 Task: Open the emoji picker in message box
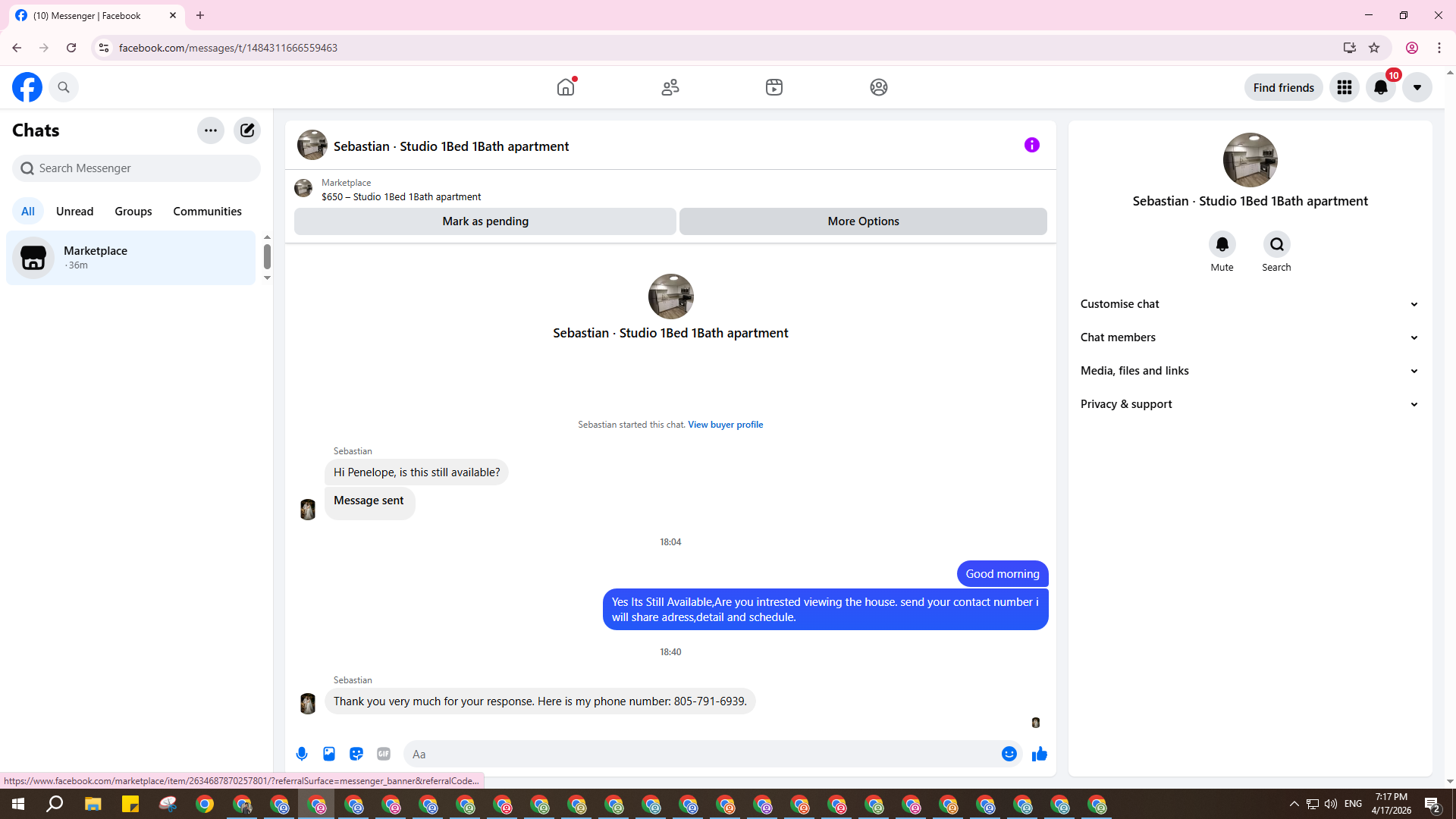[1009, 754]
